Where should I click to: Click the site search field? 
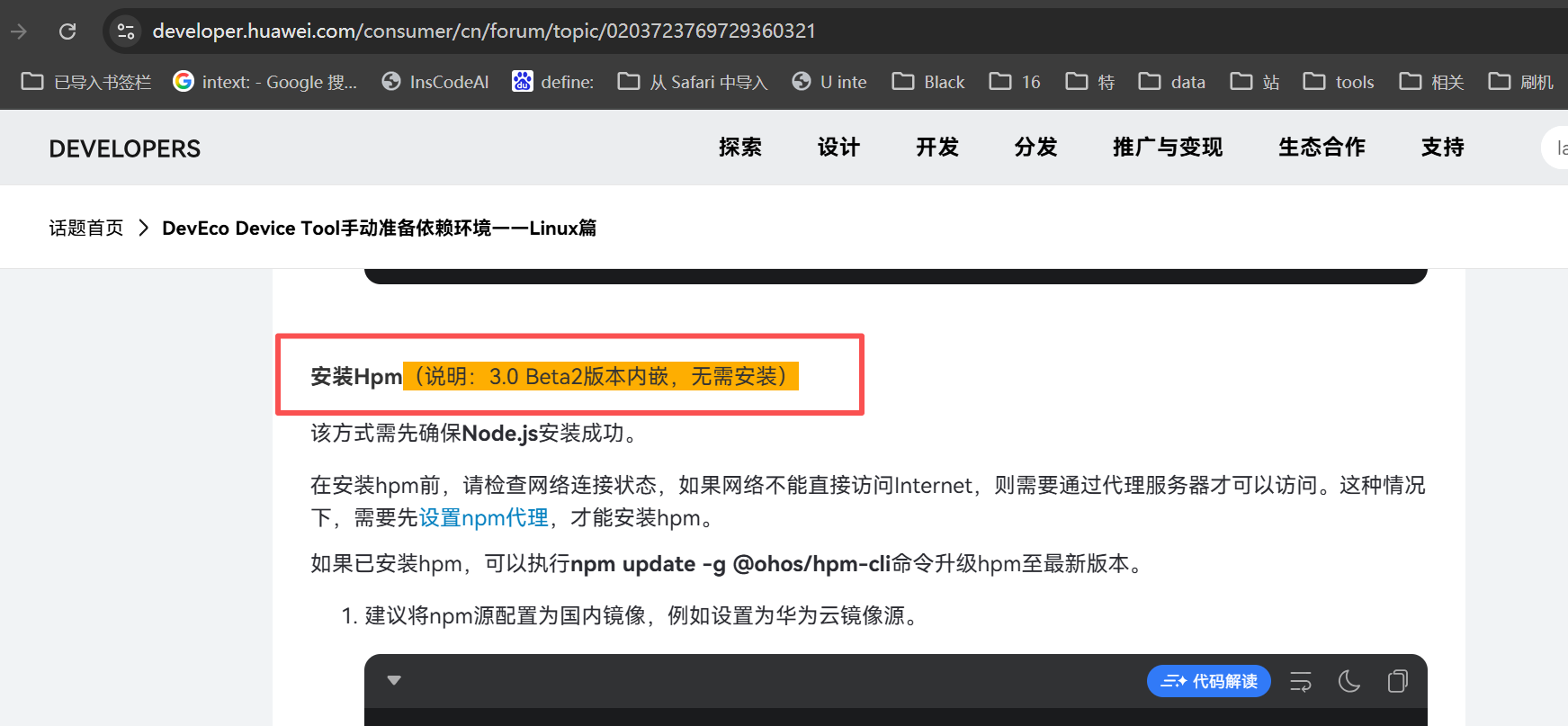tap(1555, 148)
